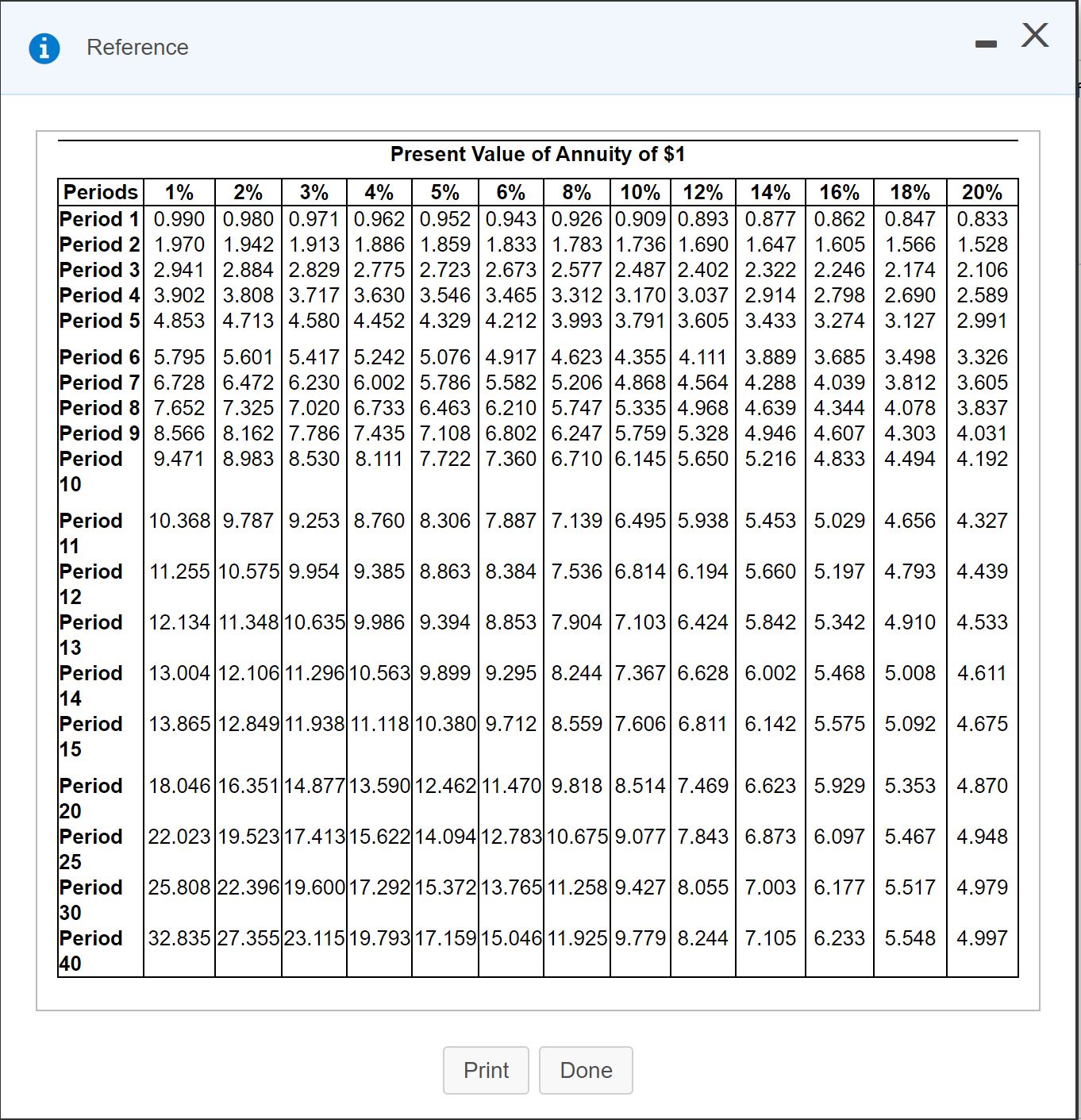Viewport: 1081px width, 1120px height.
Task: Click the value 2.487 in Period 3
Action: coord(641,270)
